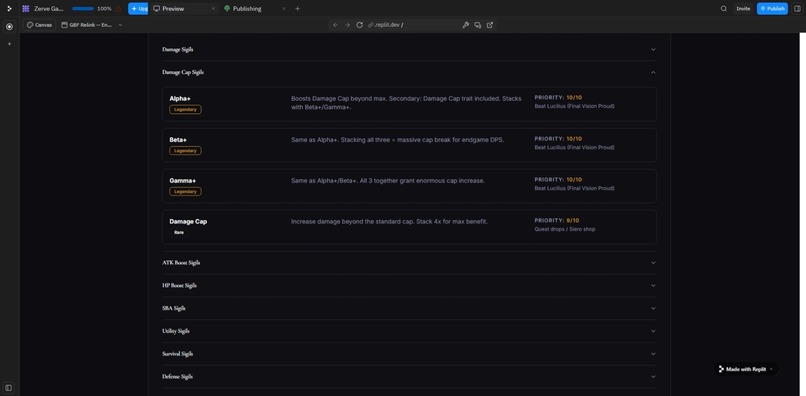Click the Beta+ sigil name
806x396 pixels.
(x=178, y=139)
